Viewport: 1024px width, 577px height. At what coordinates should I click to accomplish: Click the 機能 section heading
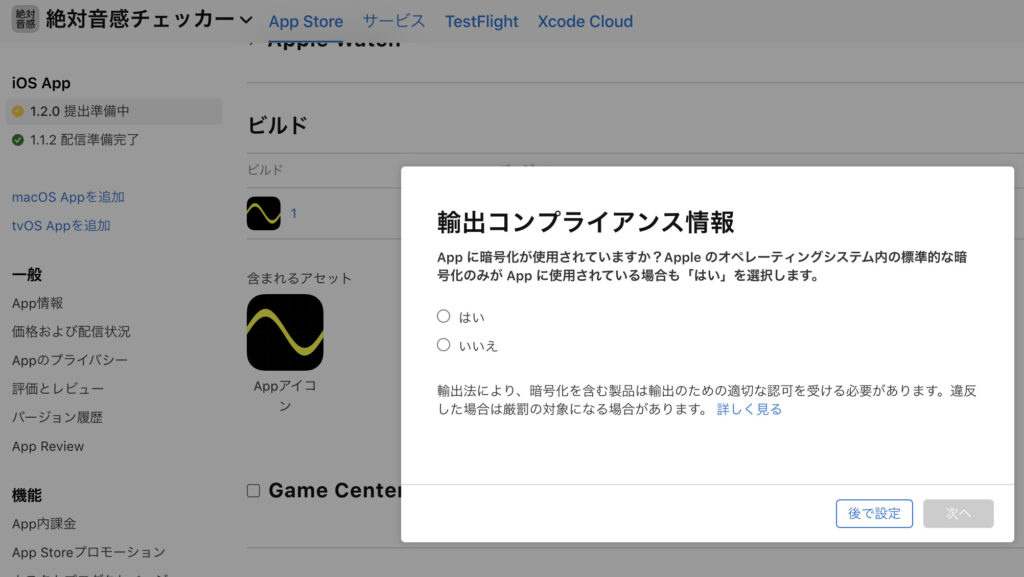pos(27,495)
